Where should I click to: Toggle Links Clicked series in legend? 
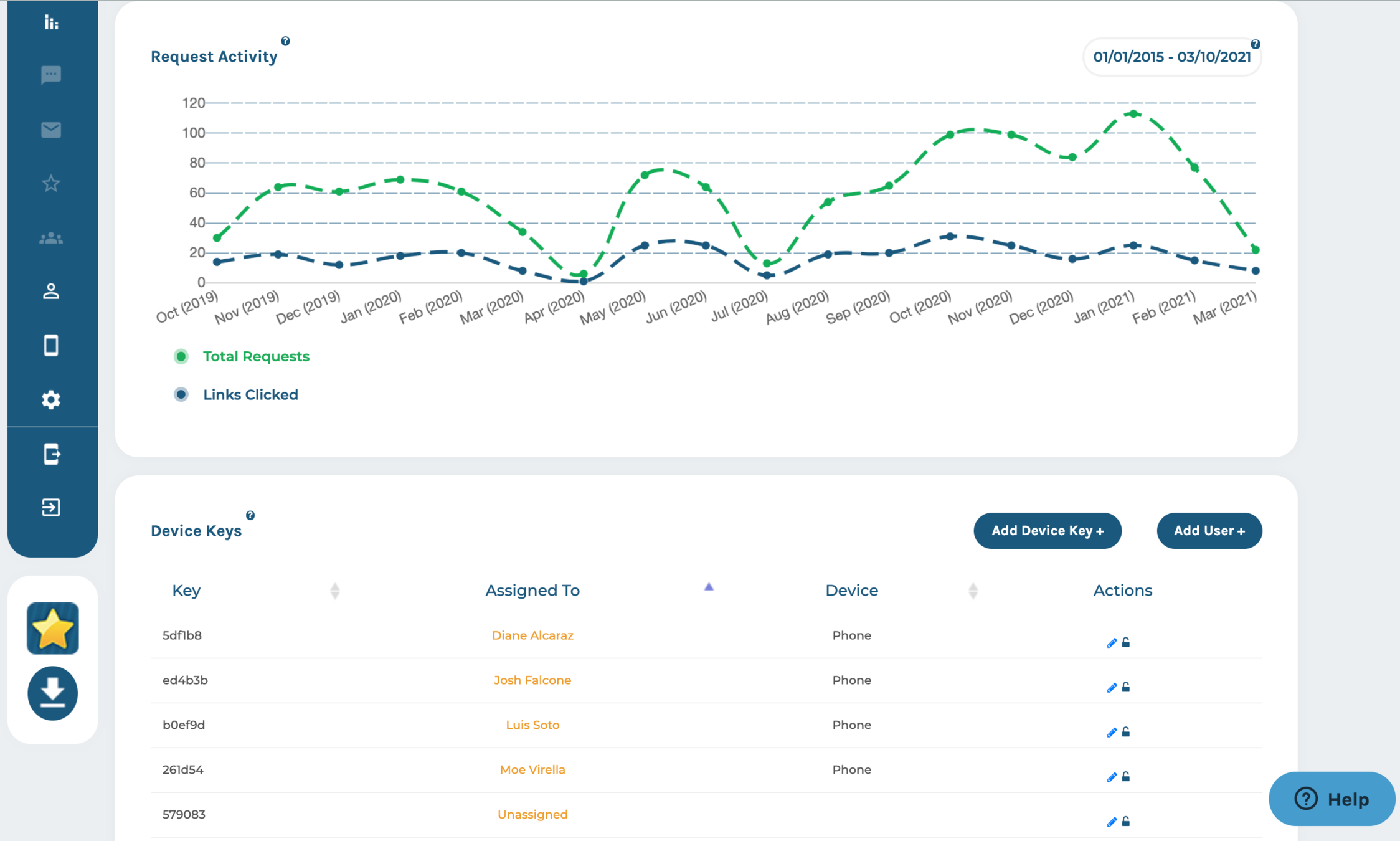pos(250,395)
